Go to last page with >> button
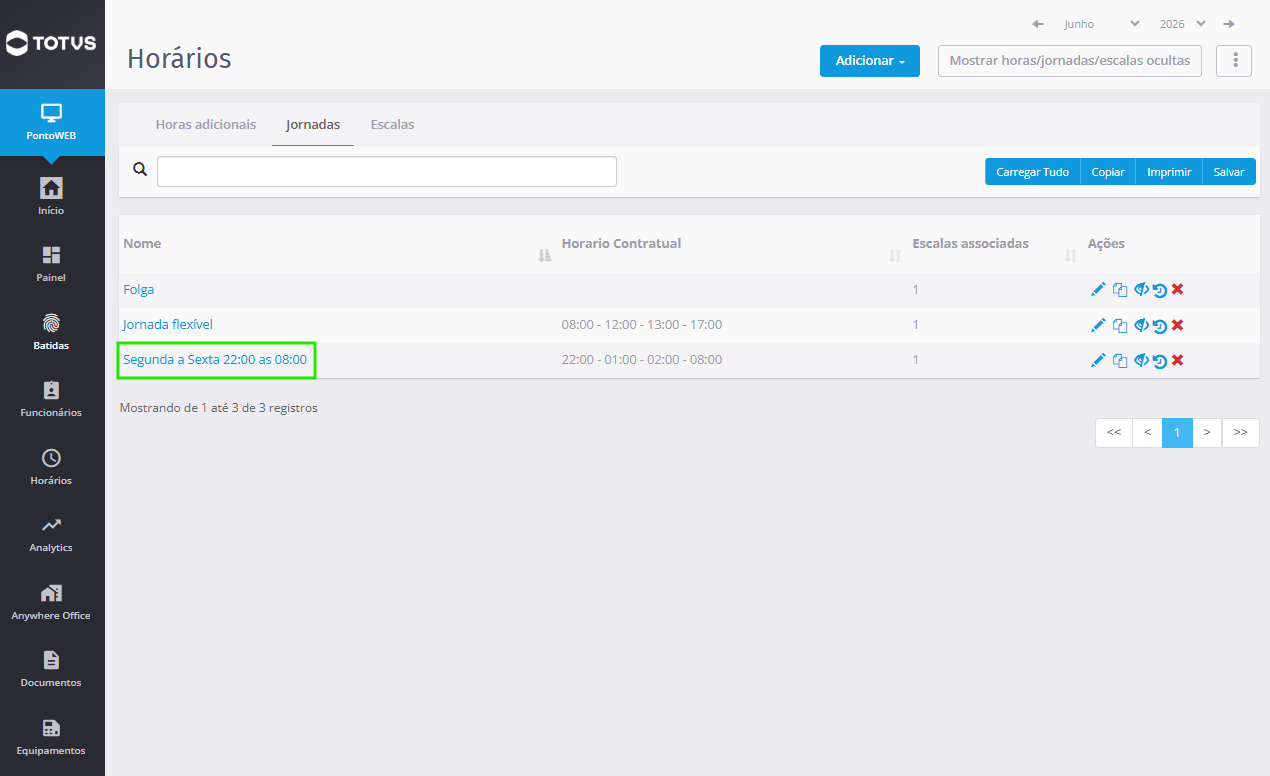This screenshot has height=776, width=1270. pos(1240,433)
